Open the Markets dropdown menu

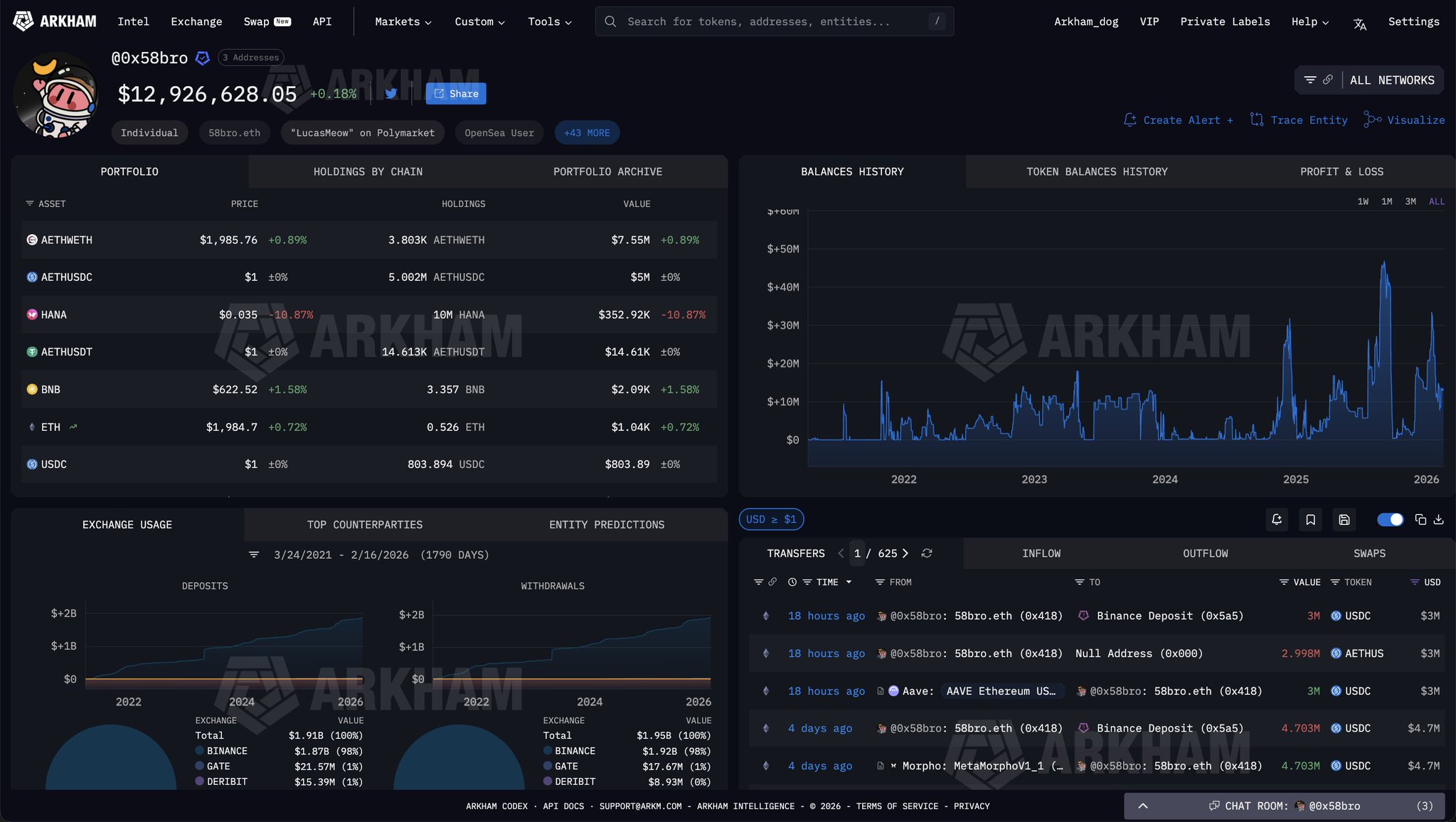(x=403, y=22)
